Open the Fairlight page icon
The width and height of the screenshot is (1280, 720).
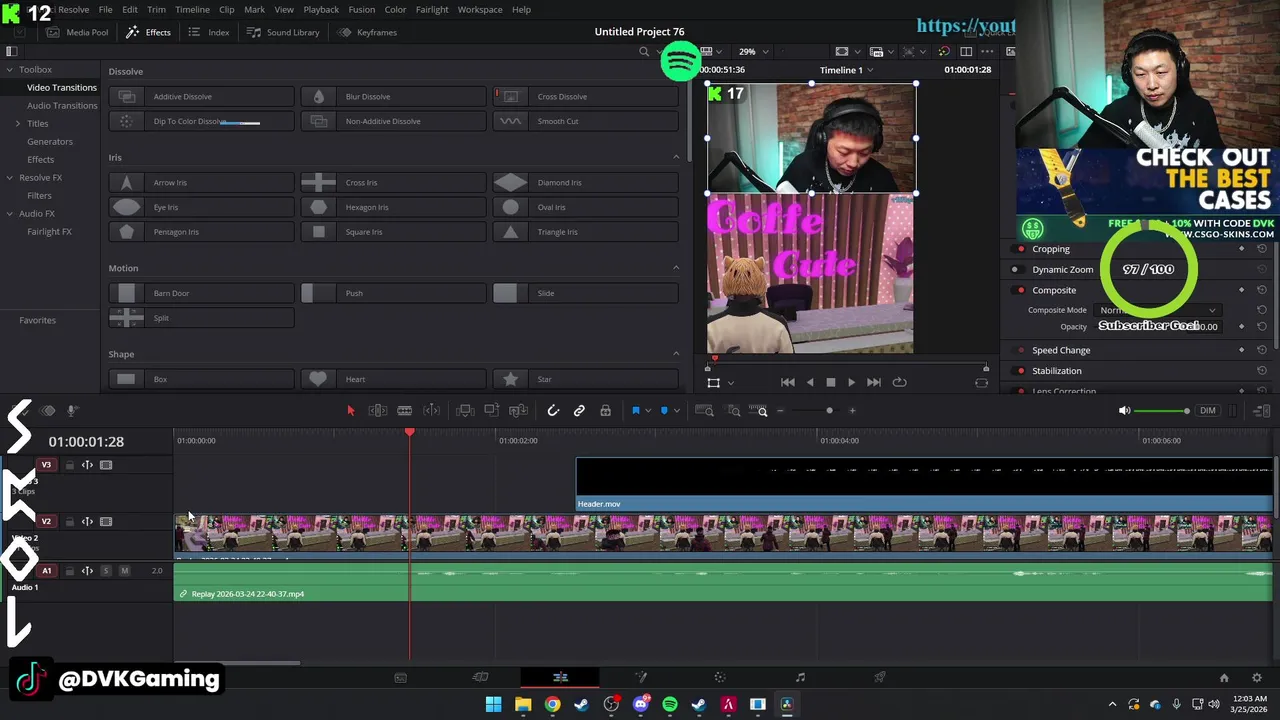[800, 678]
